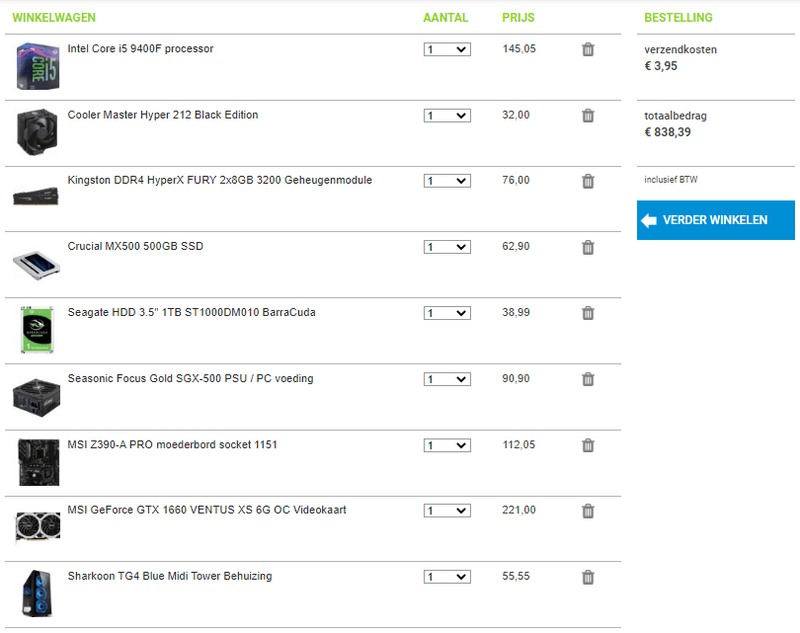Trash the Seasonic Focus Gold PSU item
The height and width of the screenshot is (633, 800).
[x=588, y=379]
